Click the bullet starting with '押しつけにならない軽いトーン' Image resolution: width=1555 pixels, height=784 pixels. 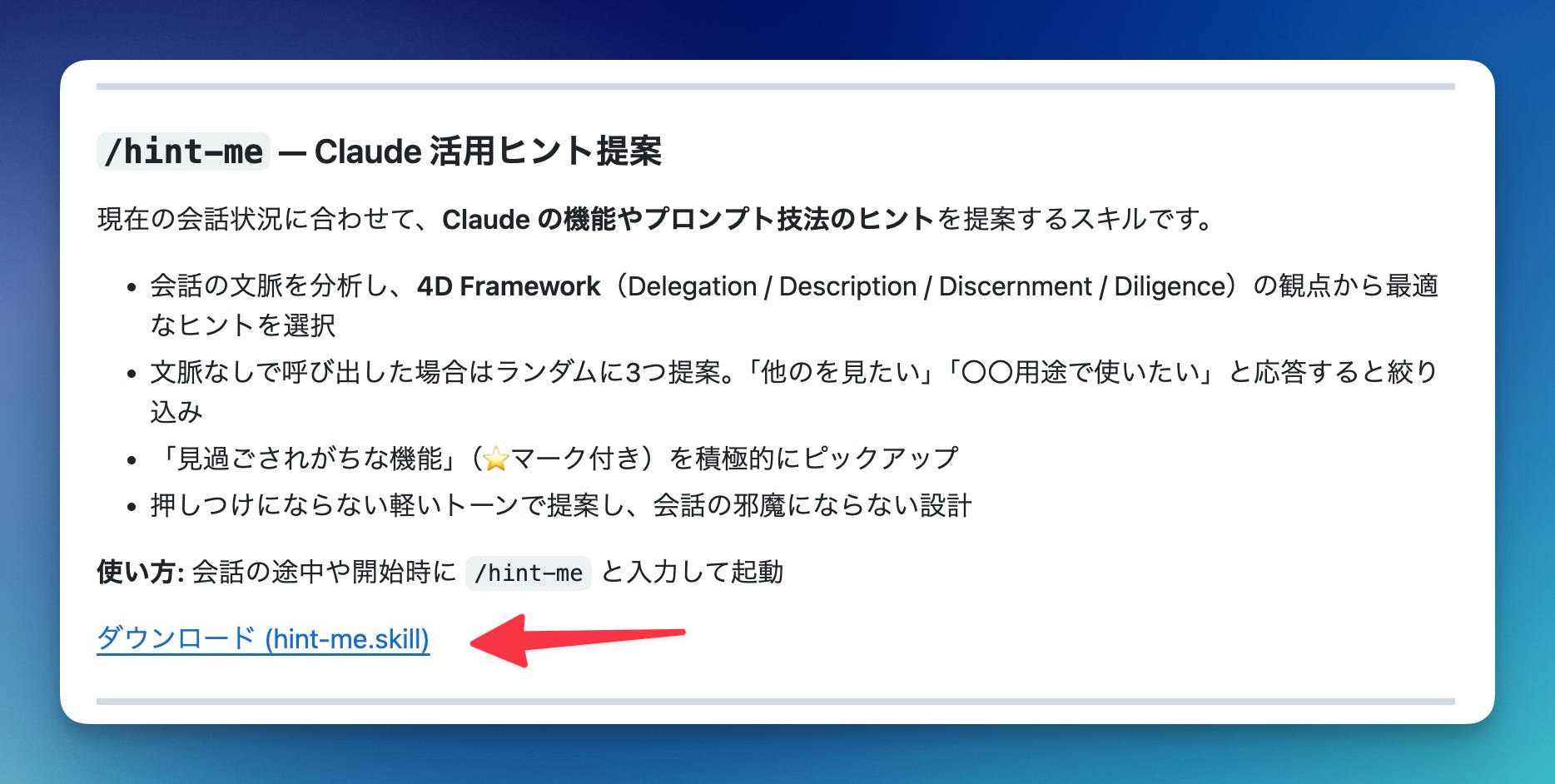[561, 506]
